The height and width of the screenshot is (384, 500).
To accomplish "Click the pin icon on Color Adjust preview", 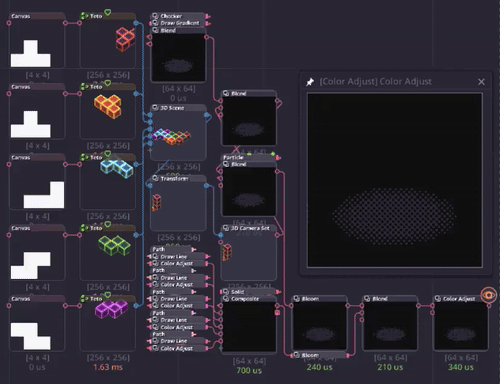I will coord(310,82).
